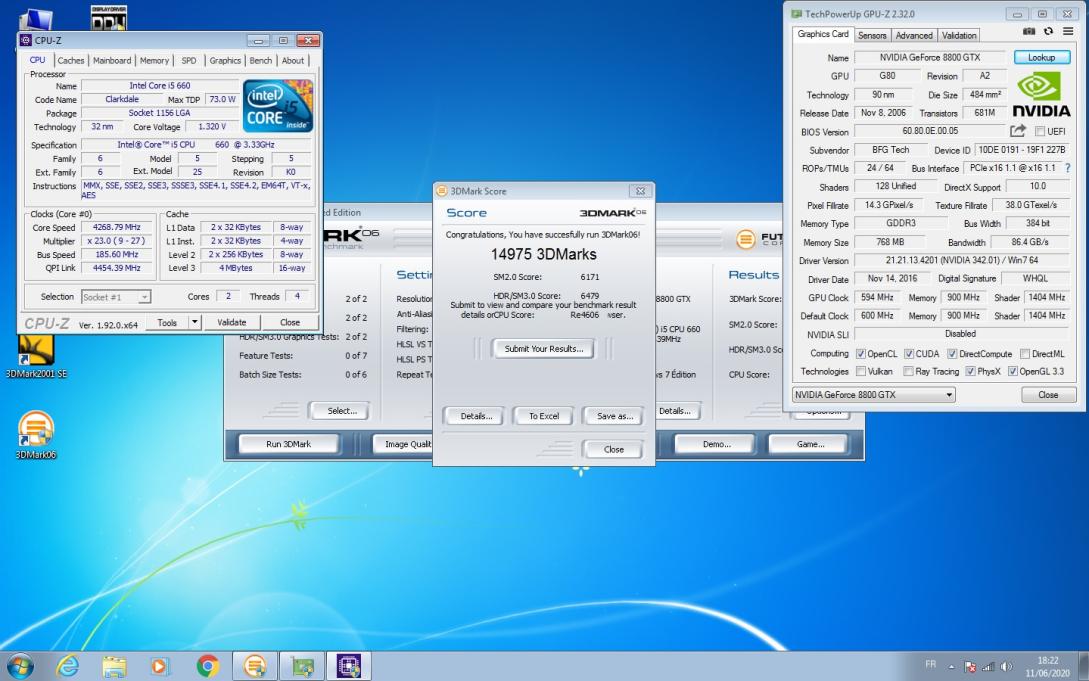Toggle the Vulkan checkbox

(x=861, y=371)
